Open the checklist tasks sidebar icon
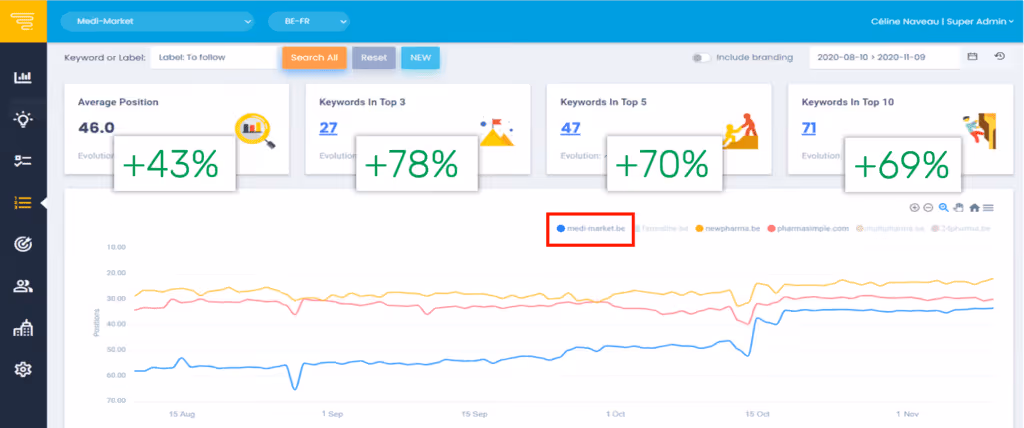 point(23,161)
